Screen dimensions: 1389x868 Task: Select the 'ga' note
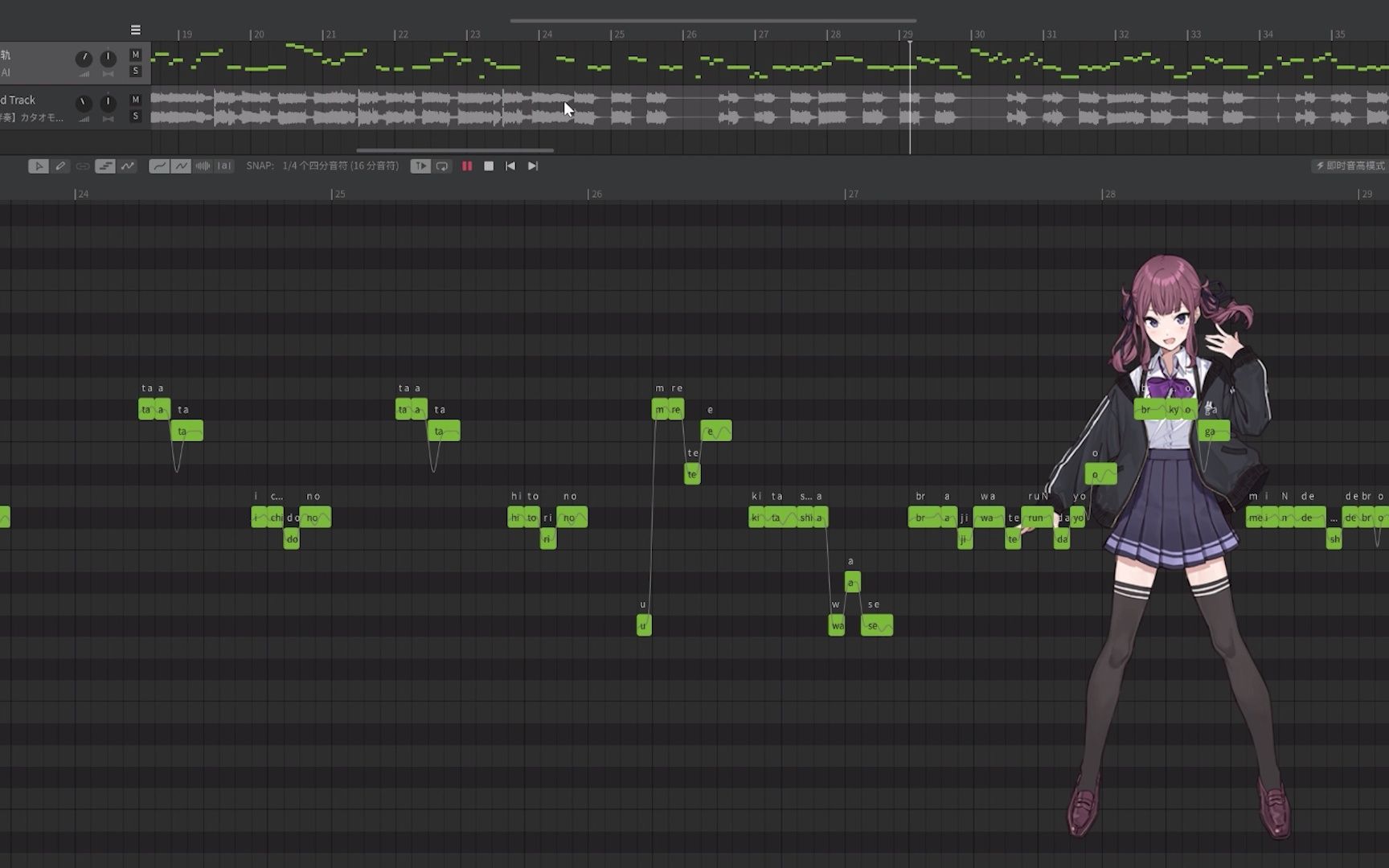click(x=1214, y=432)
